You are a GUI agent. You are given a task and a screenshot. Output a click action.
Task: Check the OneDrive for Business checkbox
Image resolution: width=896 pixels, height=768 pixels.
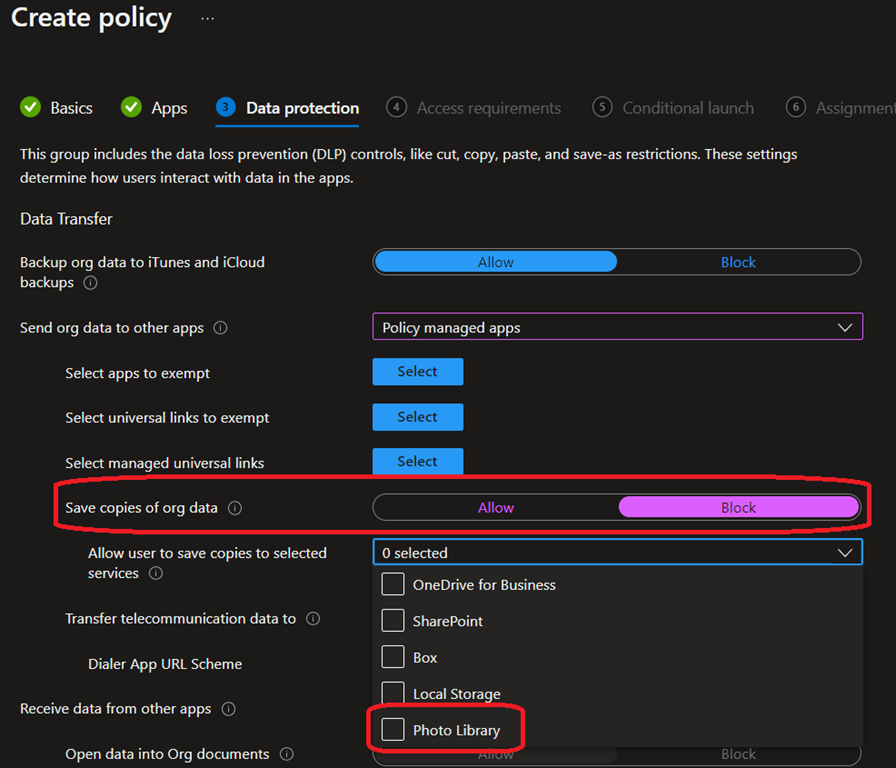(x=393, y=584)
